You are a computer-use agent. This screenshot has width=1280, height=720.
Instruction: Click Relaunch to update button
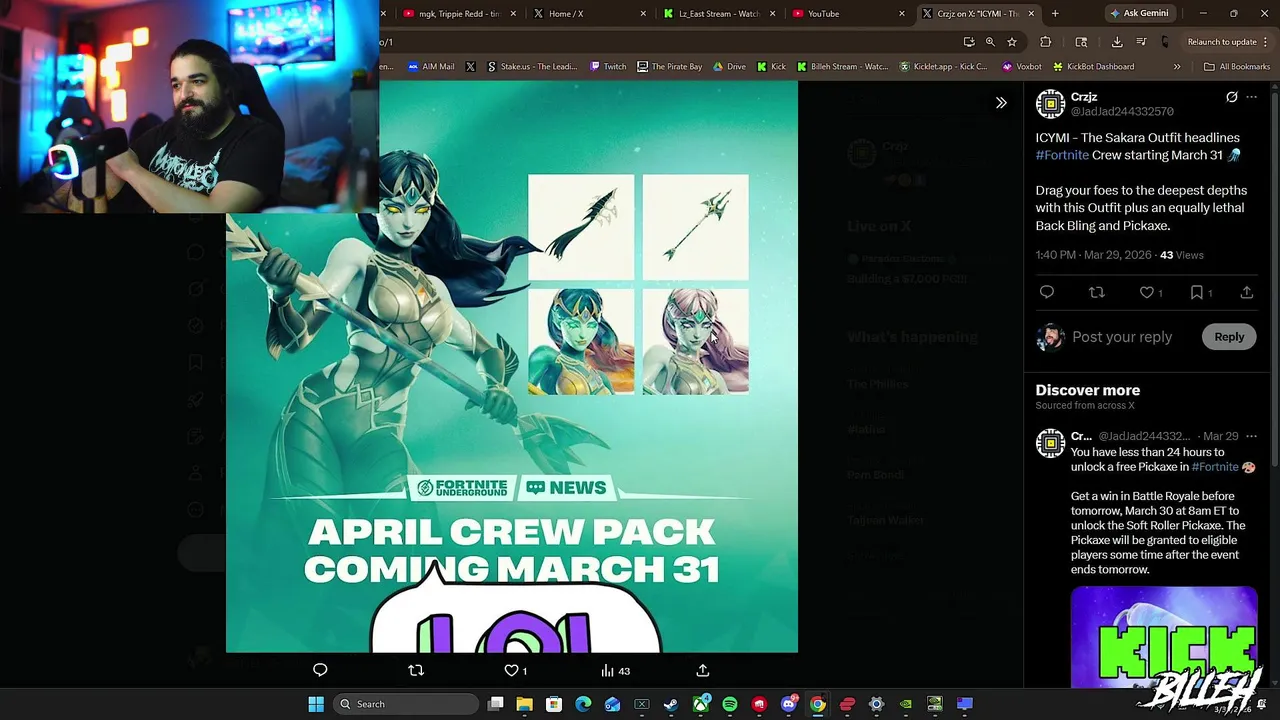[1222, 42]
